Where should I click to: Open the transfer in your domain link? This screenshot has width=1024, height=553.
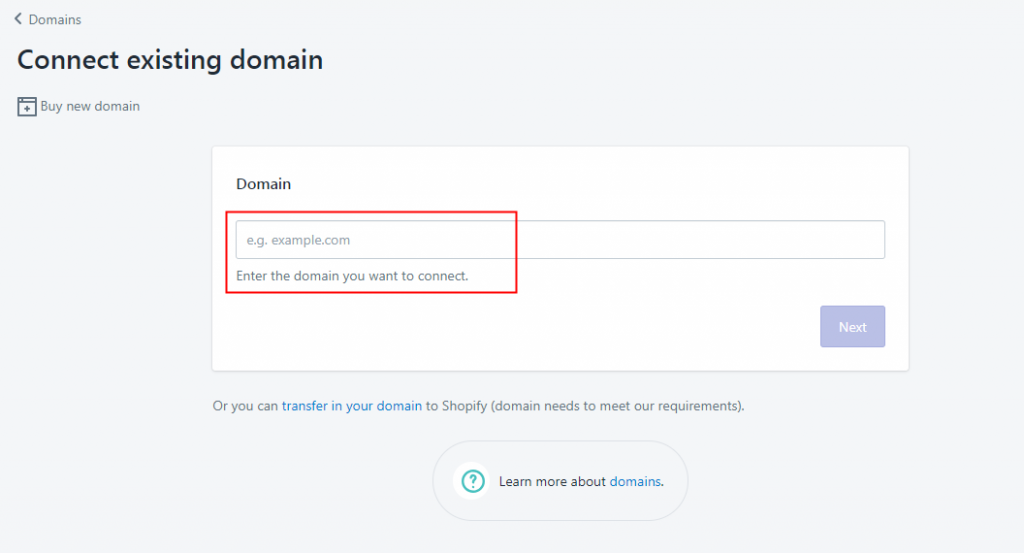(x=351, y=405)
